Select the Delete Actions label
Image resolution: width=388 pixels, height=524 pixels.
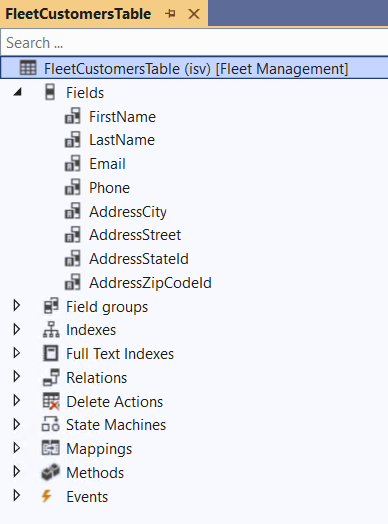115,401
